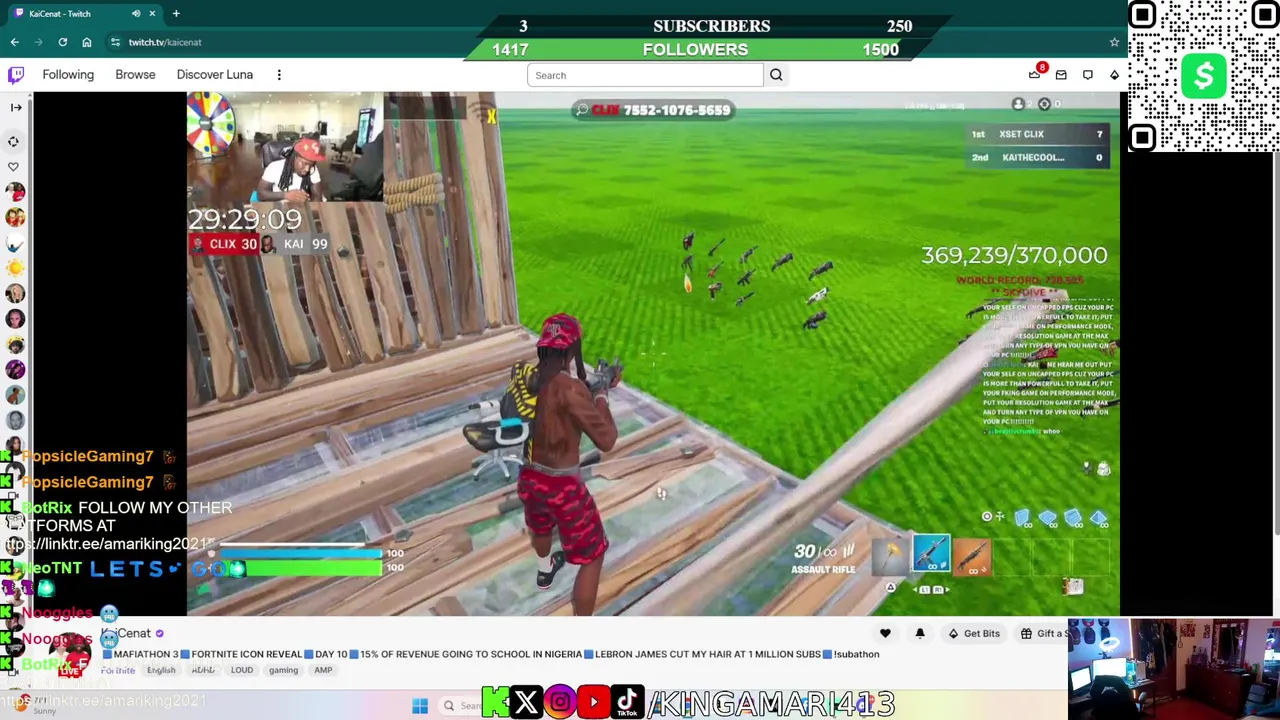This screenshot has height=720, width=1280.
Task: Open the Twitch notifications inbox
Action: pyautogui.click(x=1061, y=75)
